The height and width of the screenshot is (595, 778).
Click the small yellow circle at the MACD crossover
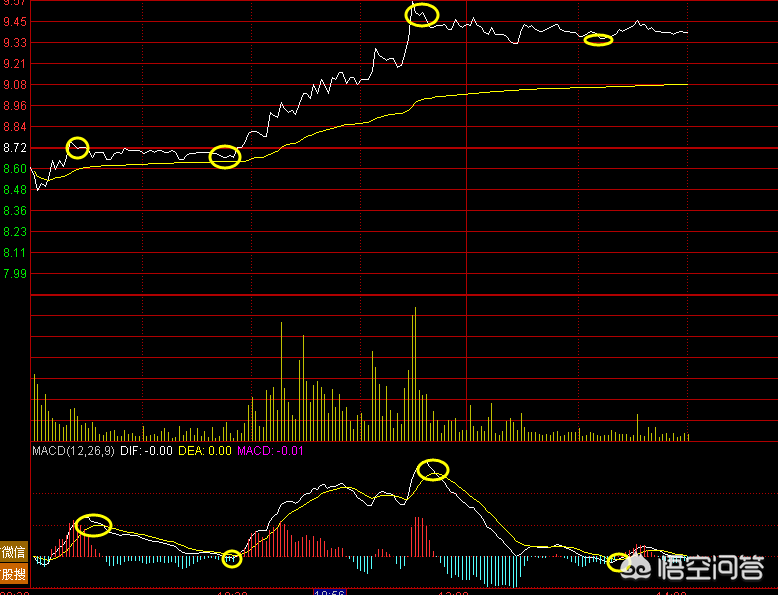click(232, 559)
